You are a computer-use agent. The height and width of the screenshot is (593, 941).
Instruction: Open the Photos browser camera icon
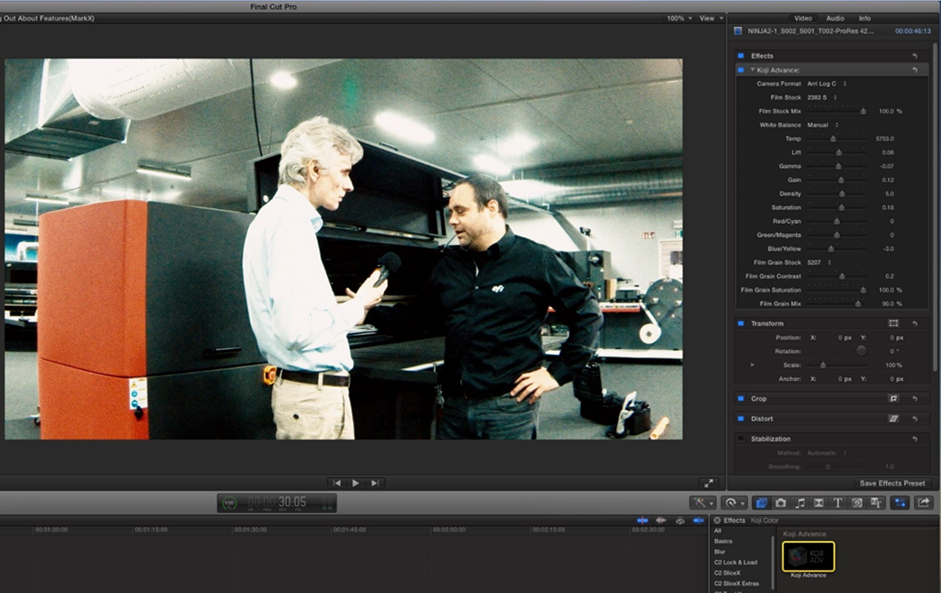tap(780, 503)
